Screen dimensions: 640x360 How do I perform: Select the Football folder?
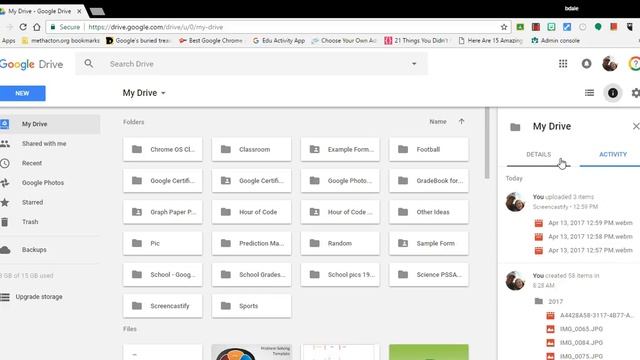(429, 149)
